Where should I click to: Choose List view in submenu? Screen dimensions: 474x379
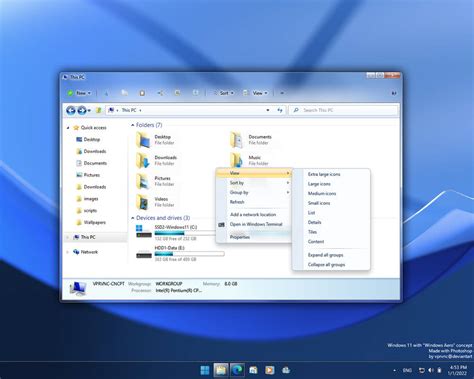click(x=331, y=213)
